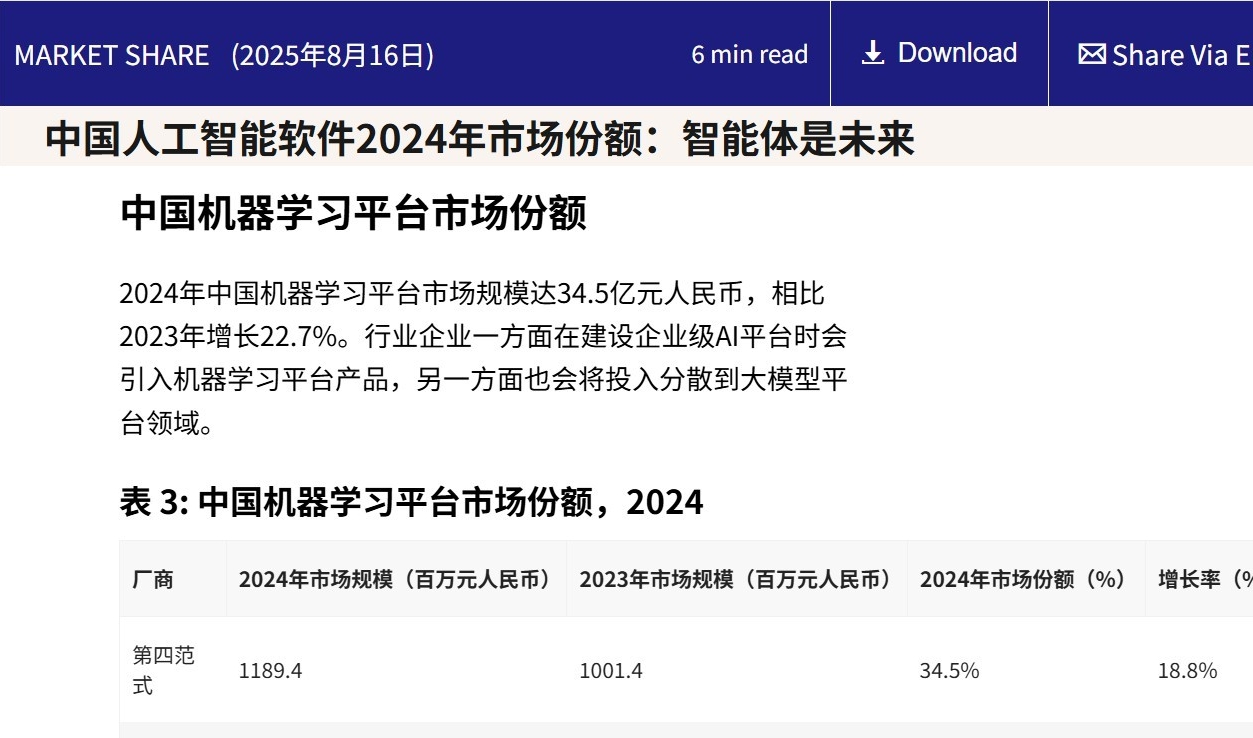The image size is (1253, 738).
Task: Select the 第四范式 vendor cell
Action: click(163, 670)
